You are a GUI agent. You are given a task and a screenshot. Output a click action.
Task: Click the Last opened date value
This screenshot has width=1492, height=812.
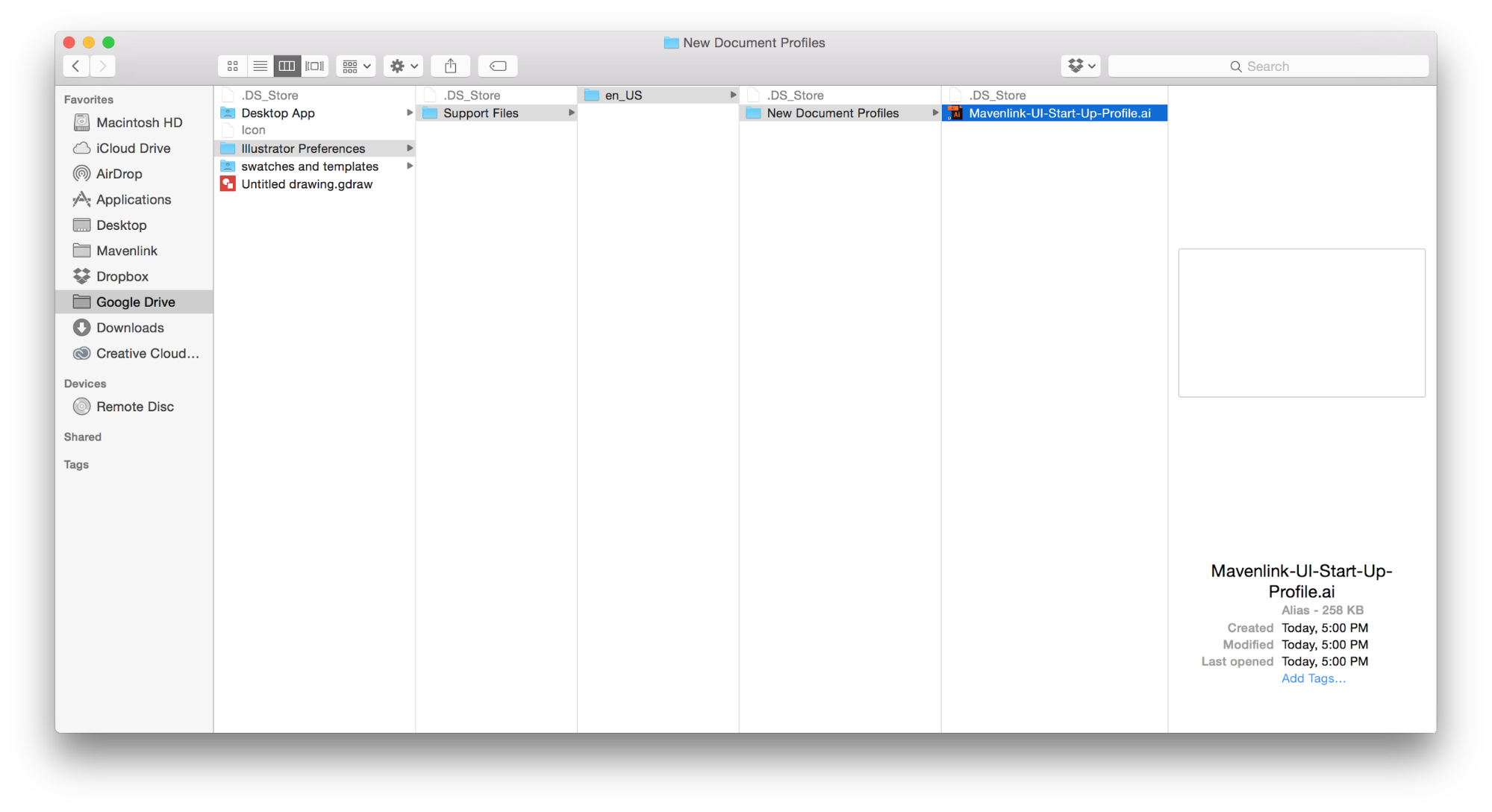pos(1325,662)
